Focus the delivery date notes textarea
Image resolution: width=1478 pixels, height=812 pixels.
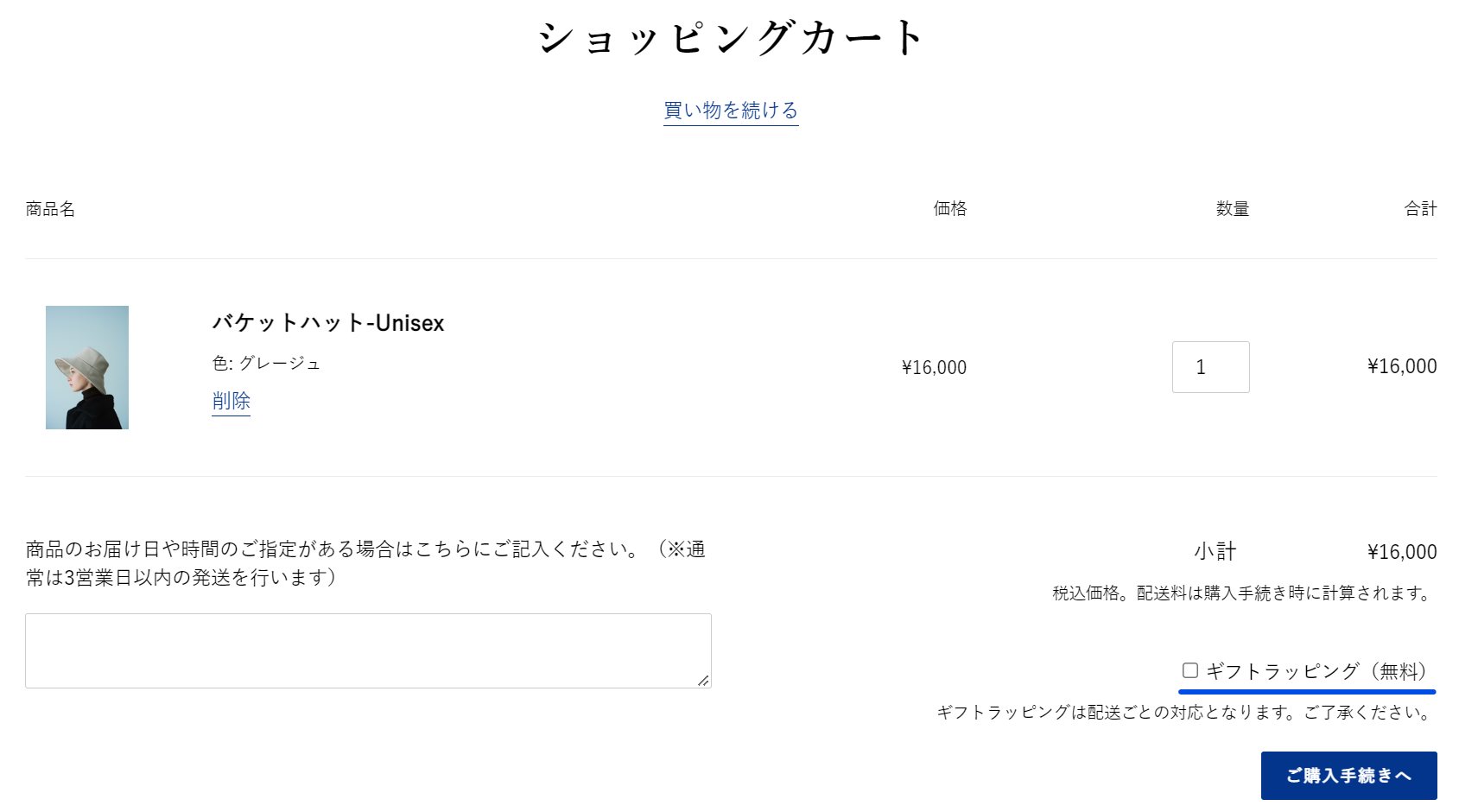(x=368, y=650)
